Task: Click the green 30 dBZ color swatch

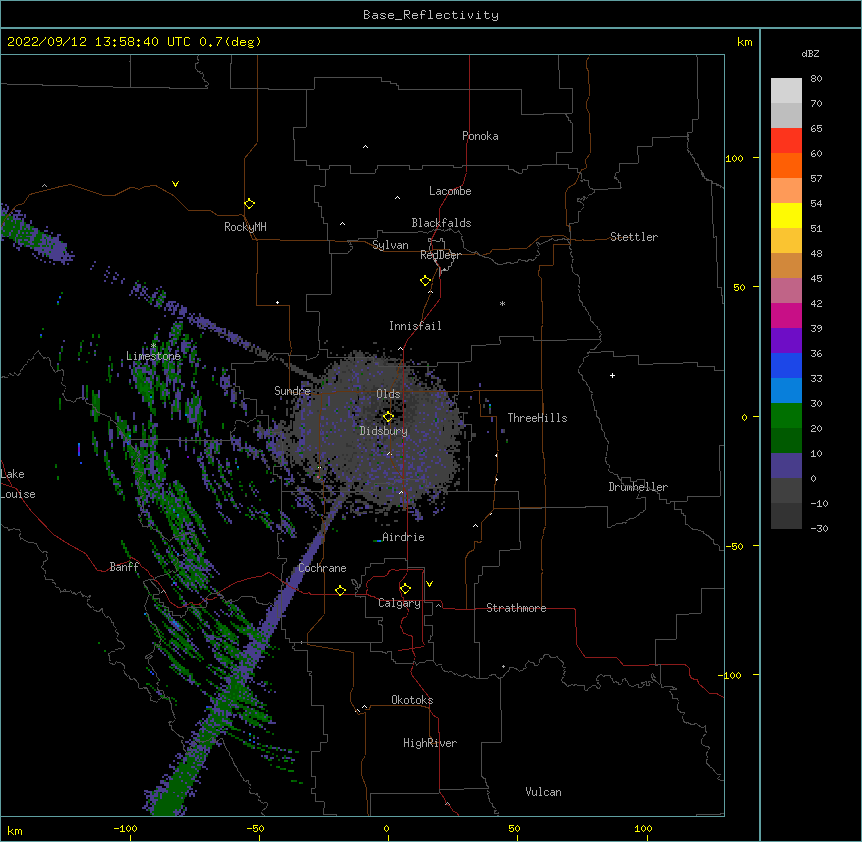Action: [786, 416]
